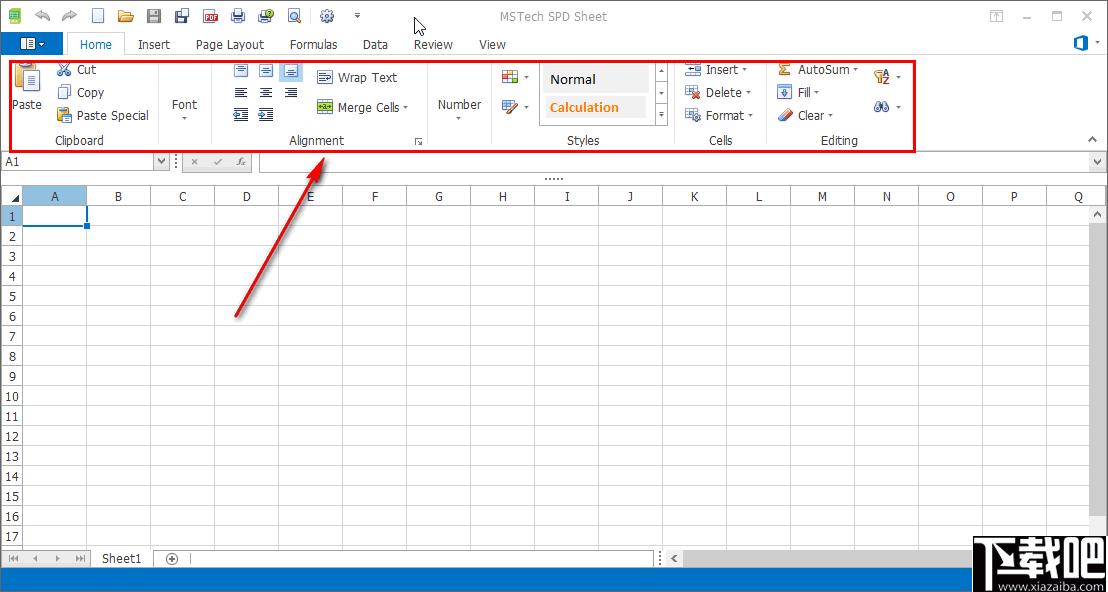Click the Increase Indent icon

point(266,114)
